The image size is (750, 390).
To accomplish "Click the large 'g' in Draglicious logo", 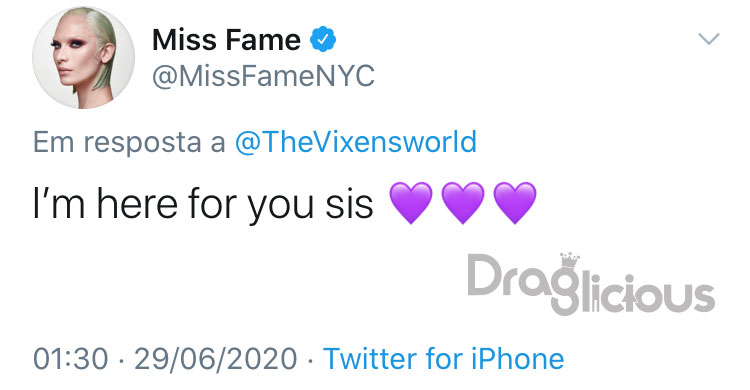I will 564,291.
